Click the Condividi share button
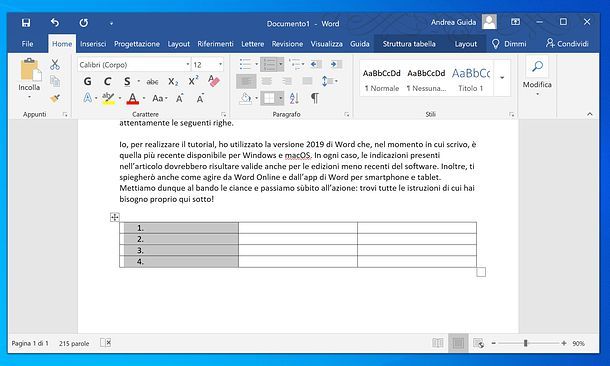Screen dimensions: 610x366 (567, 44)
